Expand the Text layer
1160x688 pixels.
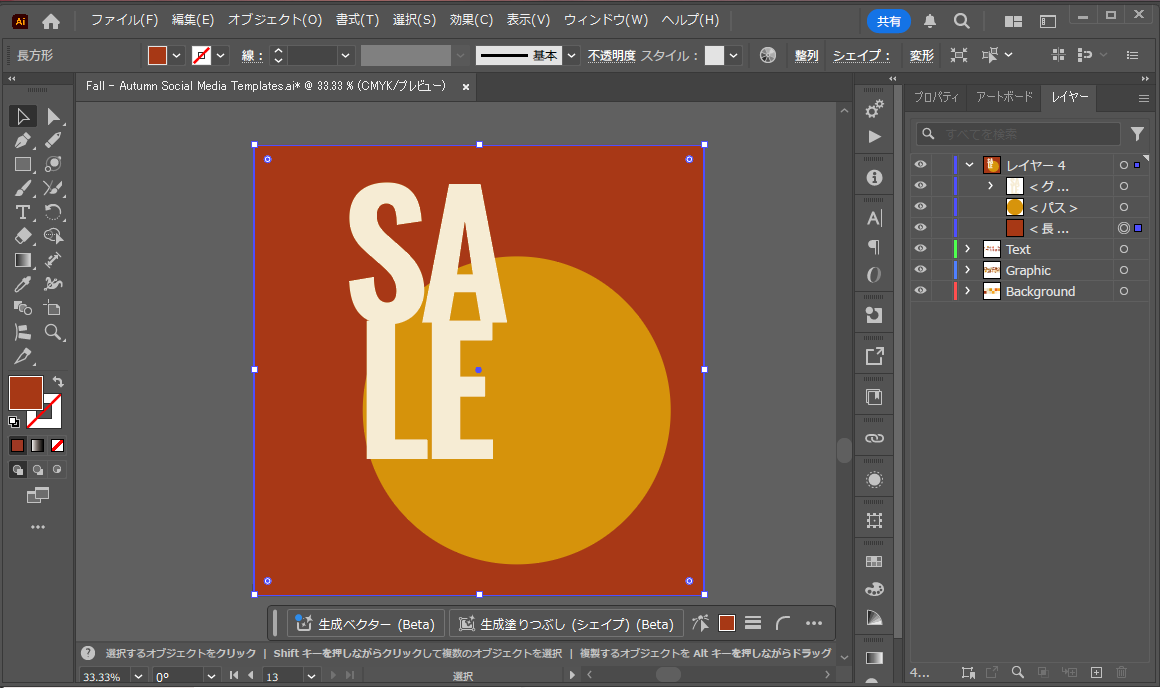pos(968,249)
